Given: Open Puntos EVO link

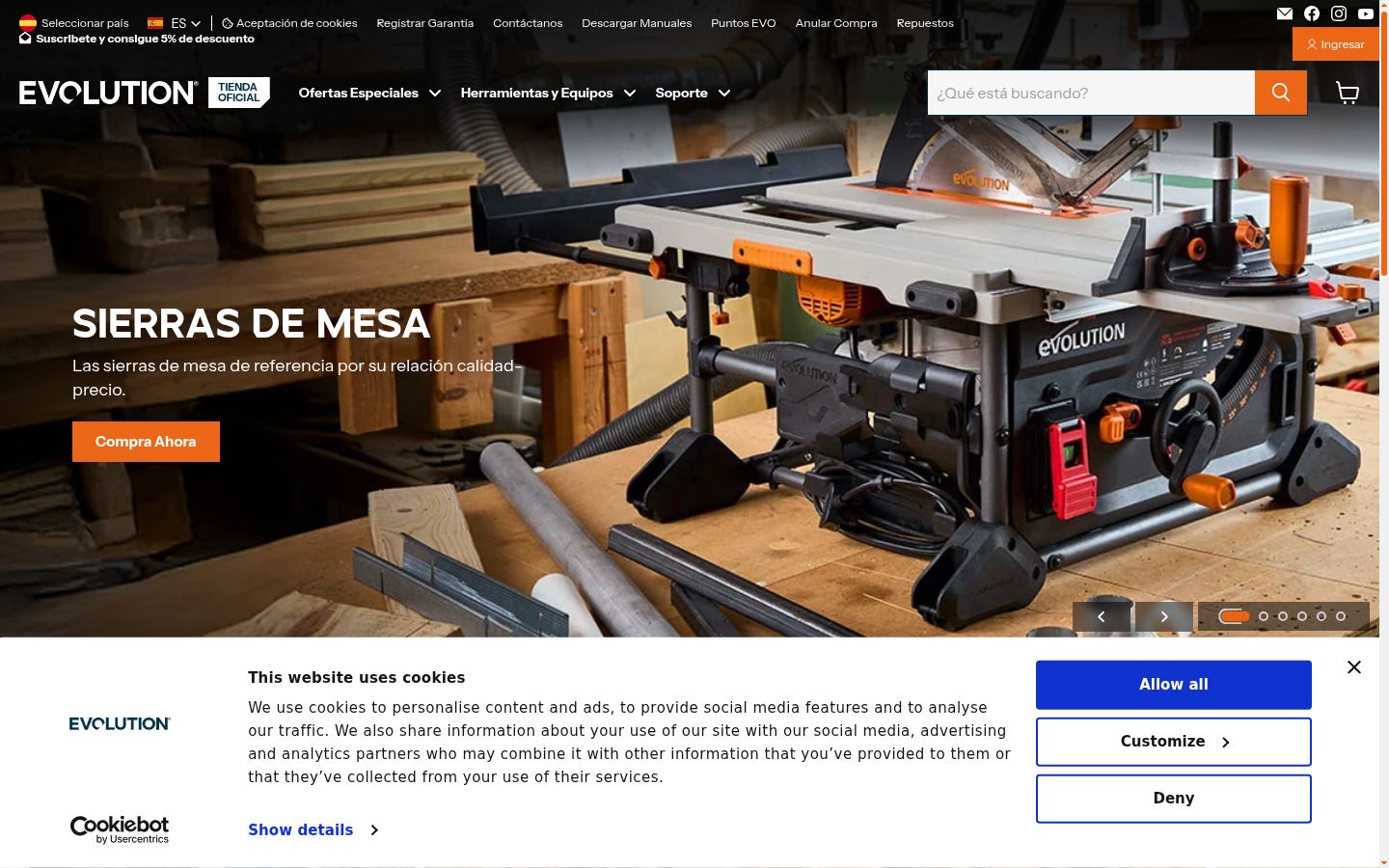Looking at the screenshot, I should coord(744,23).
